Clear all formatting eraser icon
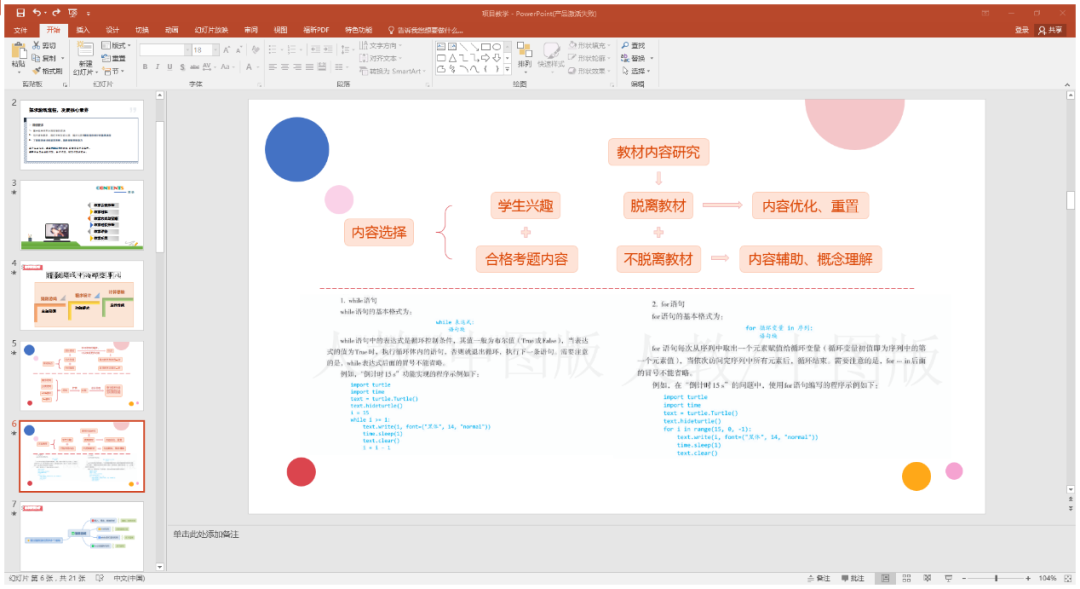The image size is (1080, 589). (x=256, y=50)
